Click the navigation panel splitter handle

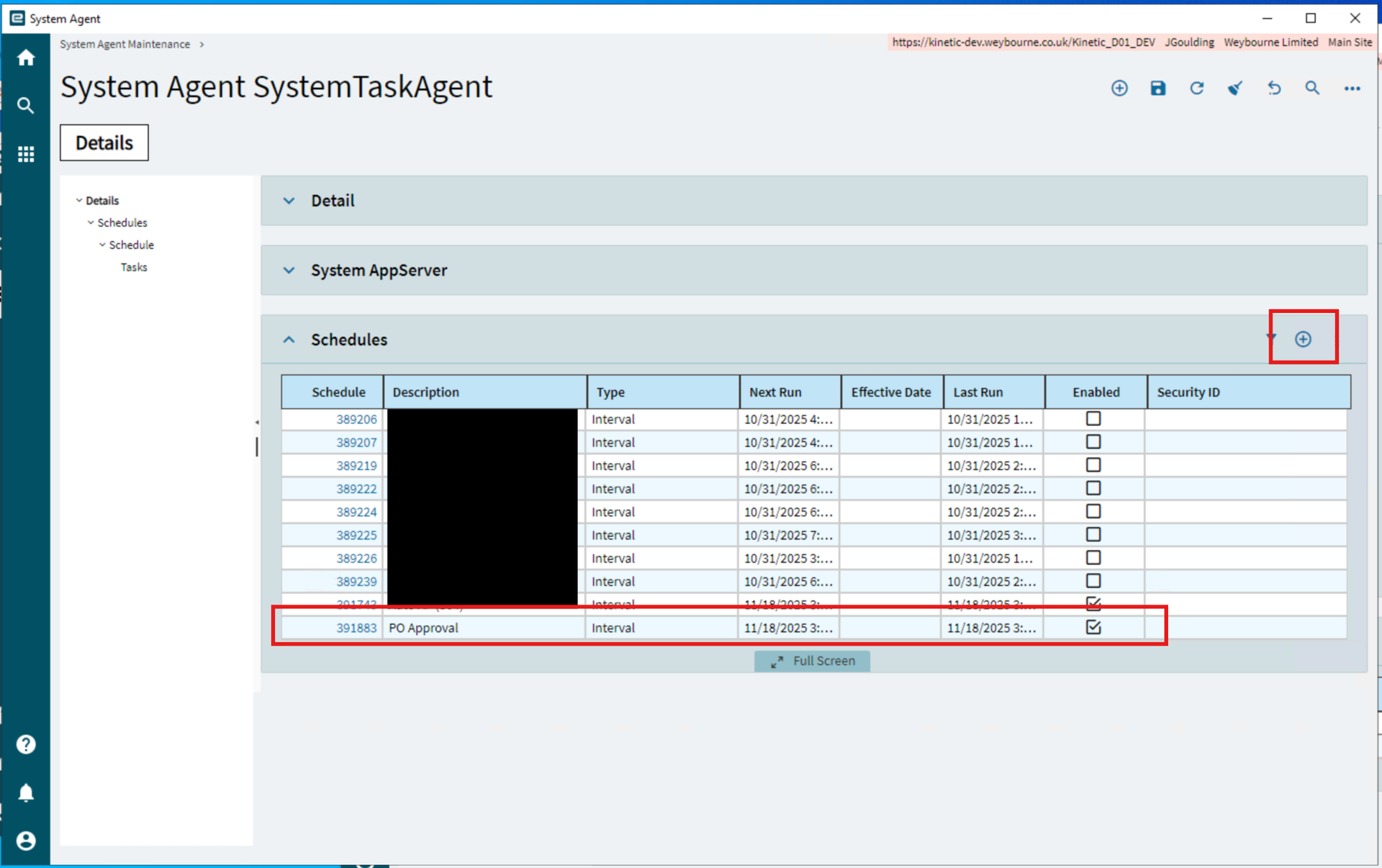[x=257, y=446]
